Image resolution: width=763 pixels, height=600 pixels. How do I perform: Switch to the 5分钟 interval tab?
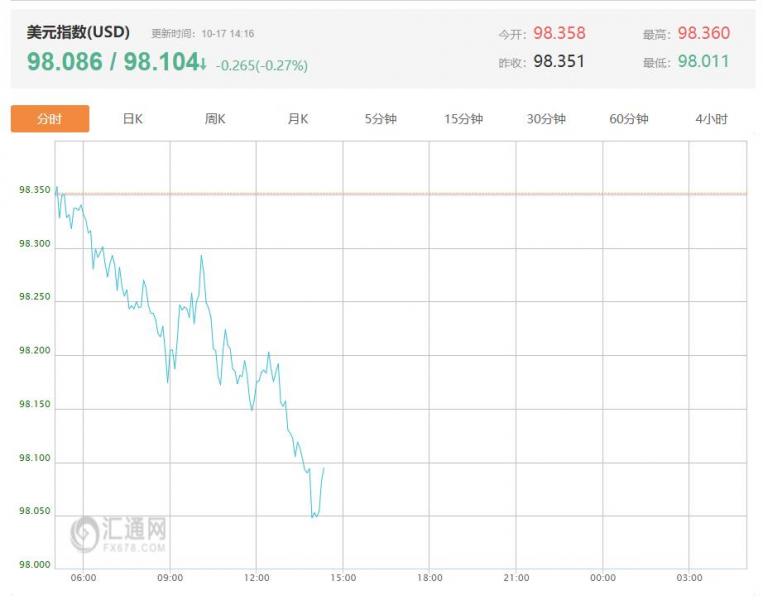380,119
